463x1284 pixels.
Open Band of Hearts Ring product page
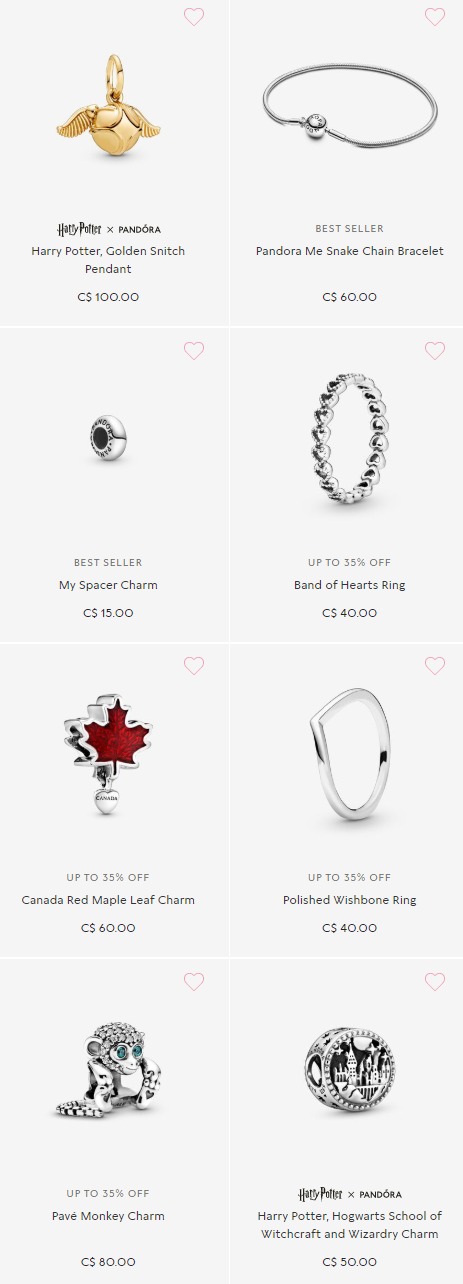tap(350, 585)
